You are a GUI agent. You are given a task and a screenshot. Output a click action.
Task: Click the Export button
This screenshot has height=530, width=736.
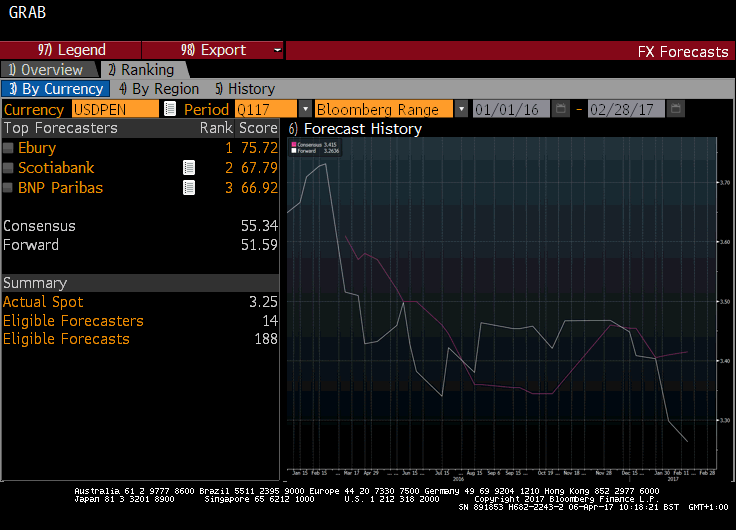213,50
